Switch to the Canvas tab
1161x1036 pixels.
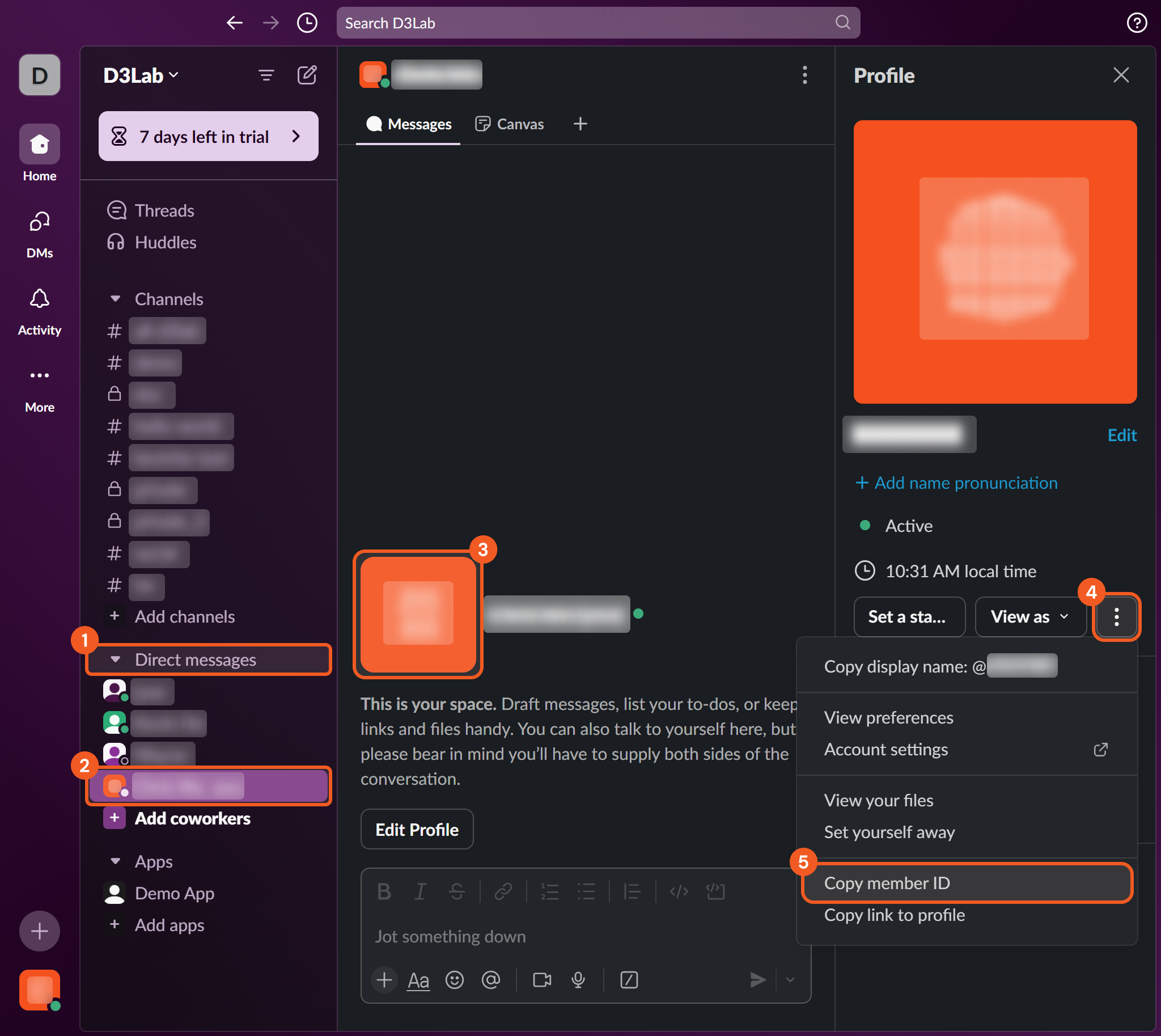point(510,124)
